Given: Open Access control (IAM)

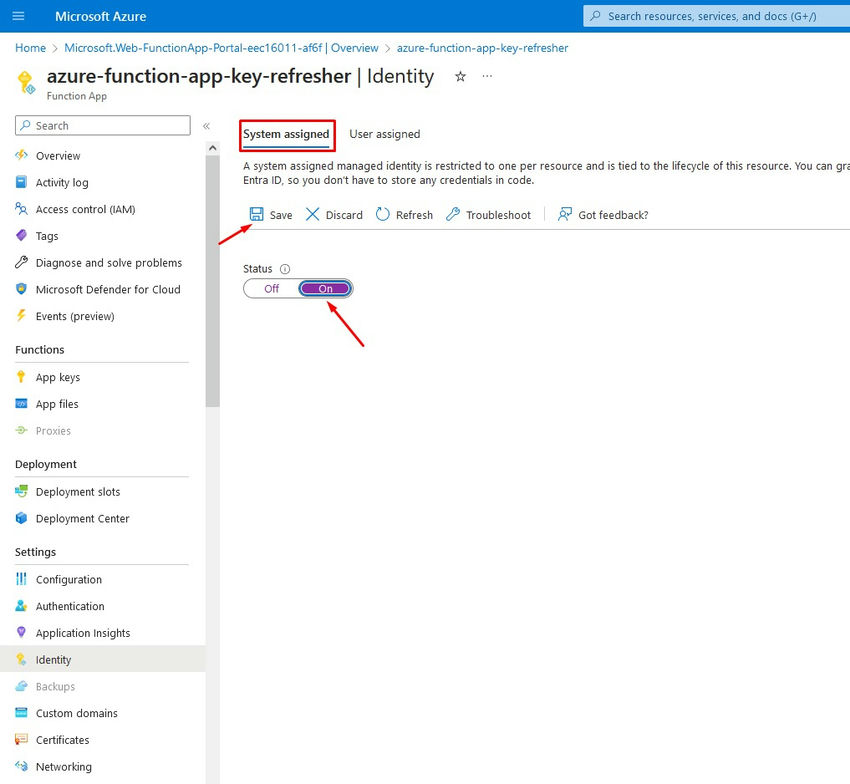Looking at the screenshot, I should (x=88, y=209).
